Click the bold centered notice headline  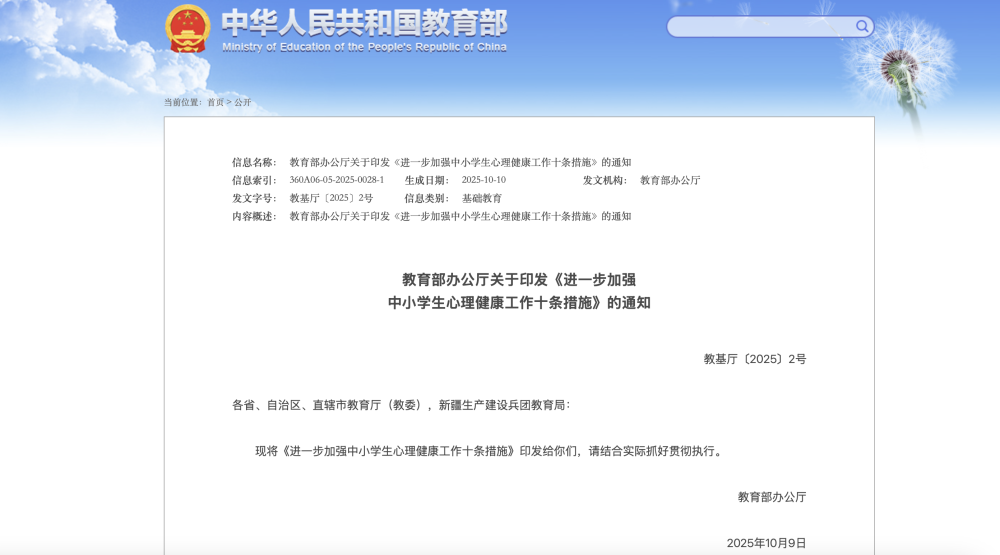[x=519, y=291]
